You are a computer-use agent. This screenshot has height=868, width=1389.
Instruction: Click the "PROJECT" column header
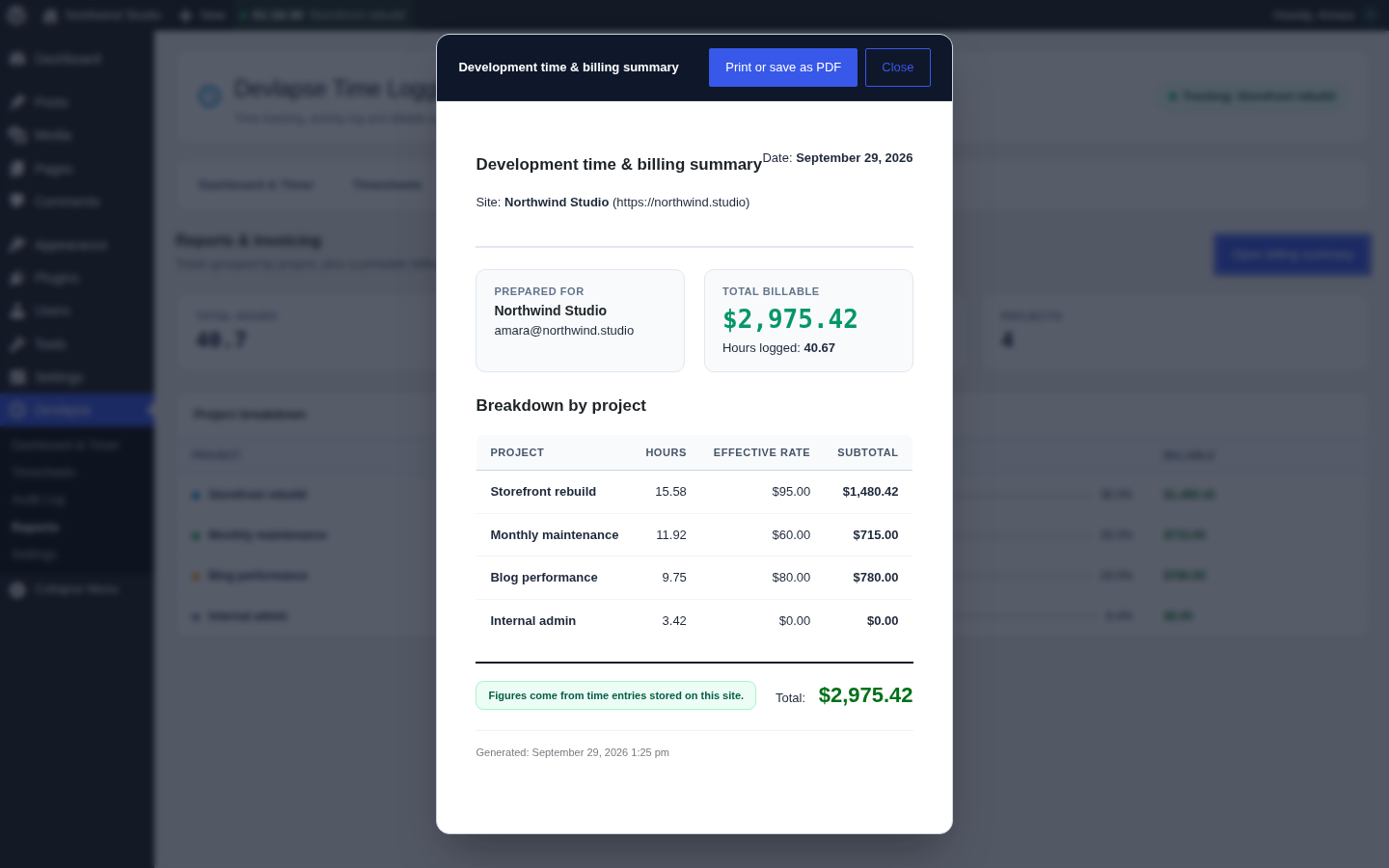tap(517, 452)
